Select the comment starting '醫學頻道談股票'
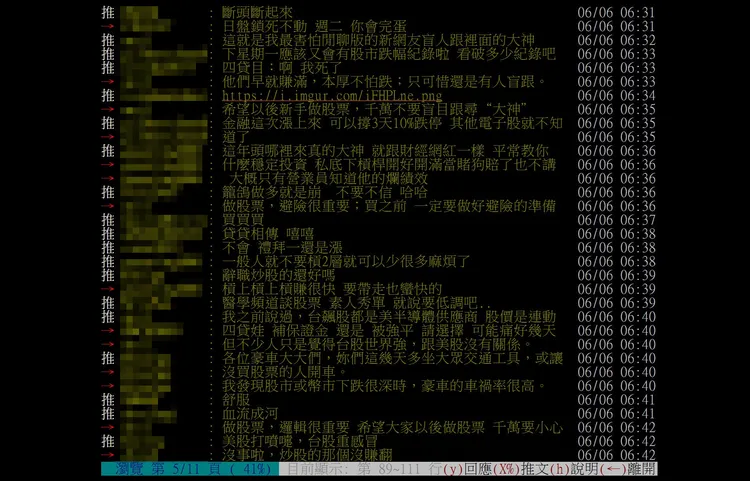 [357, 304]
